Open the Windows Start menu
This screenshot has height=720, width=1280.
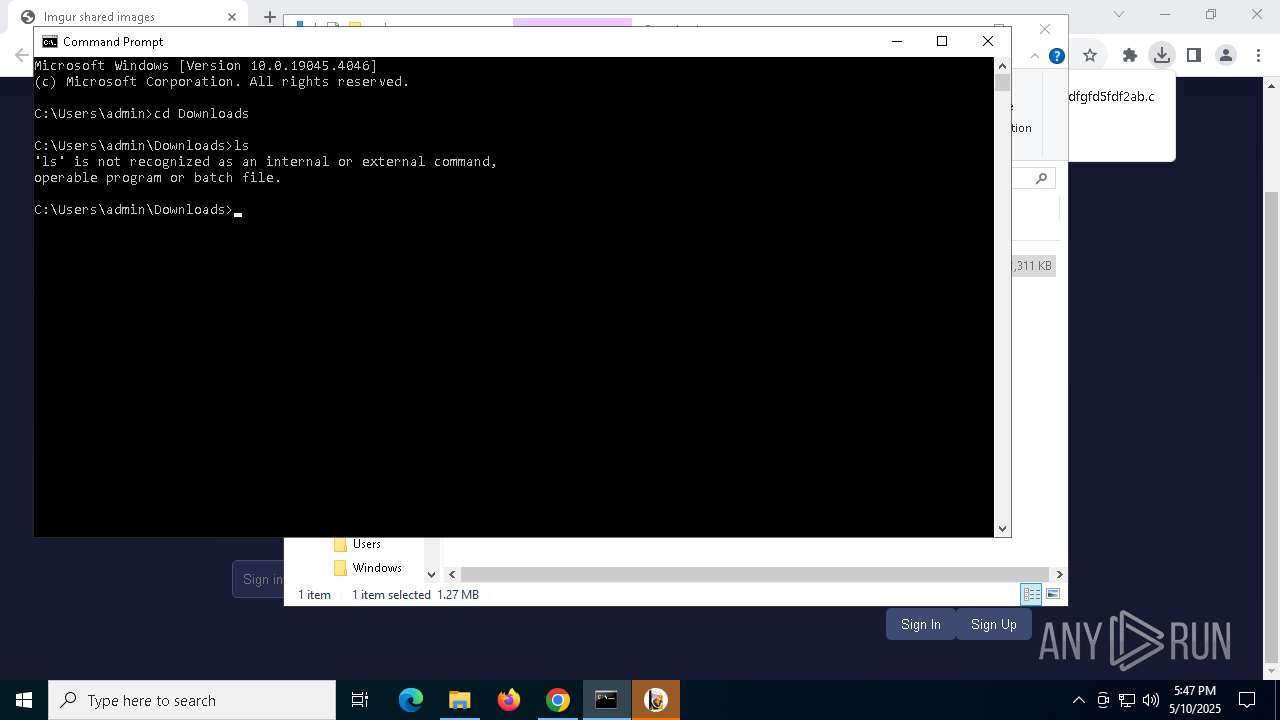[24, 700]
